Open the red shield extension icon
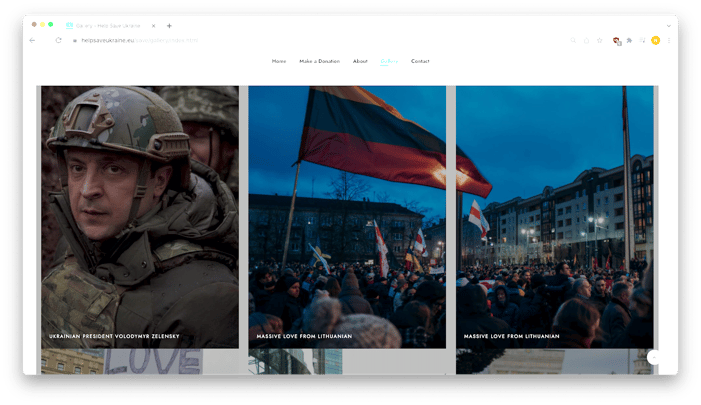Viewport: 701px width, 405px height. click(x=617, y=41)
